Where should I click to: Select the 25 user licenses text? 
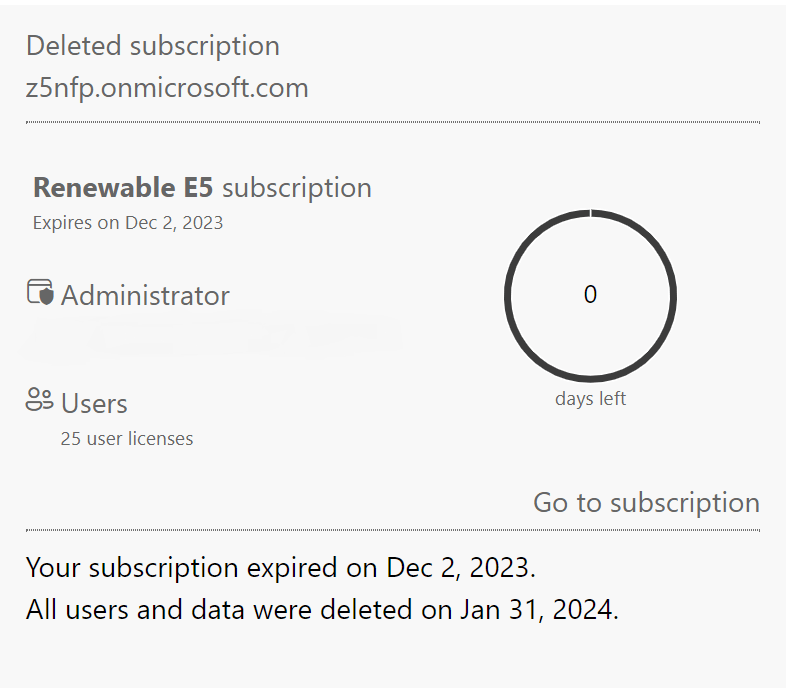(127, 438)
